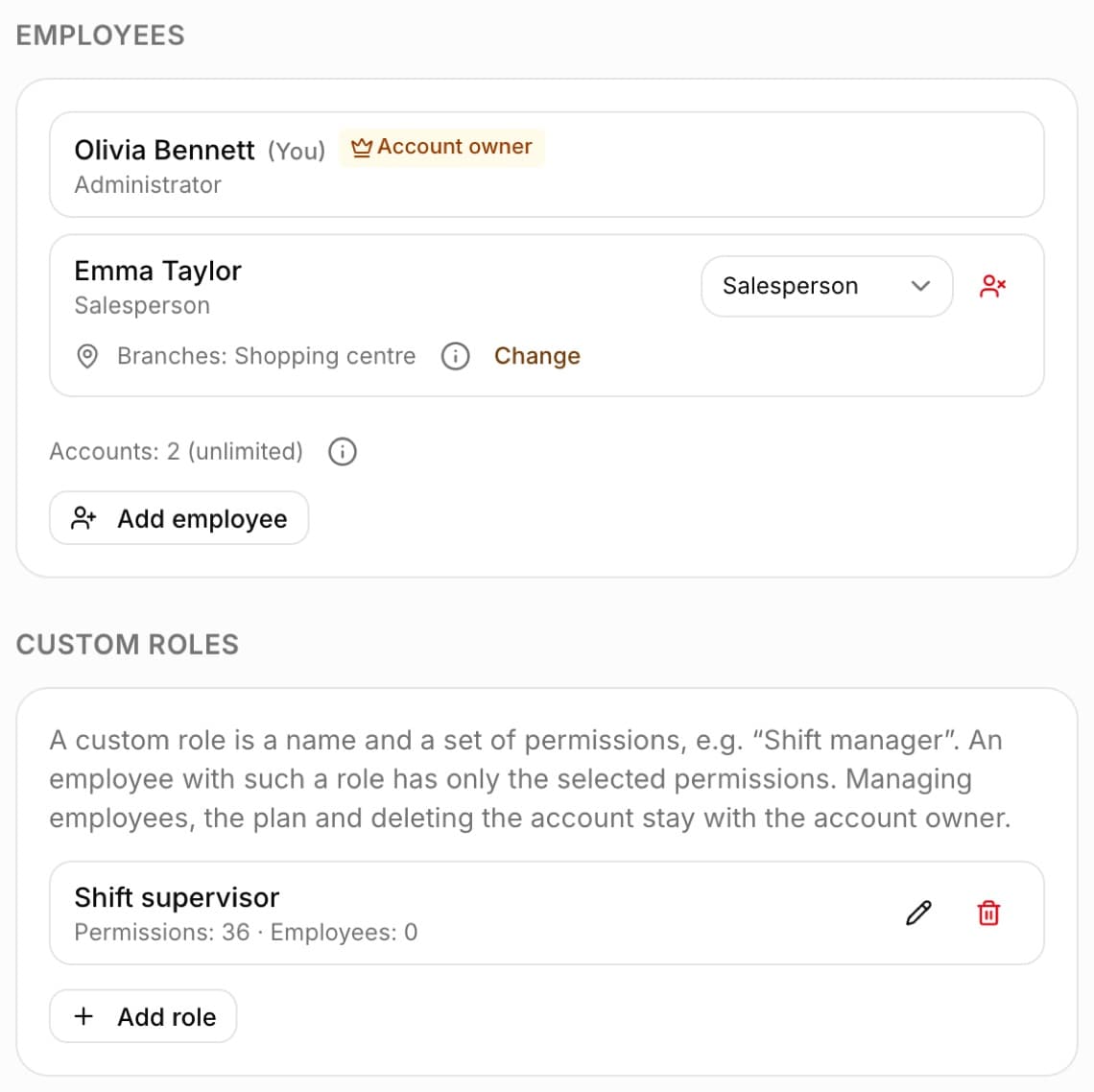Delete the Shift supervisor role

click(x=987, y=913)
